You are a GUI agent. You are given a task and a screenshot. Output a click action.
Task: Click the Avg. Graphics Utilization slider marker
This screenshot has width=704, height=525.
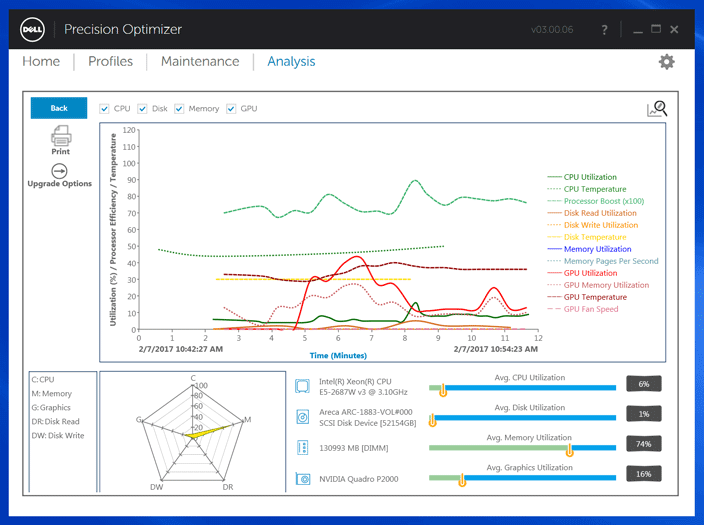(462, 480)
